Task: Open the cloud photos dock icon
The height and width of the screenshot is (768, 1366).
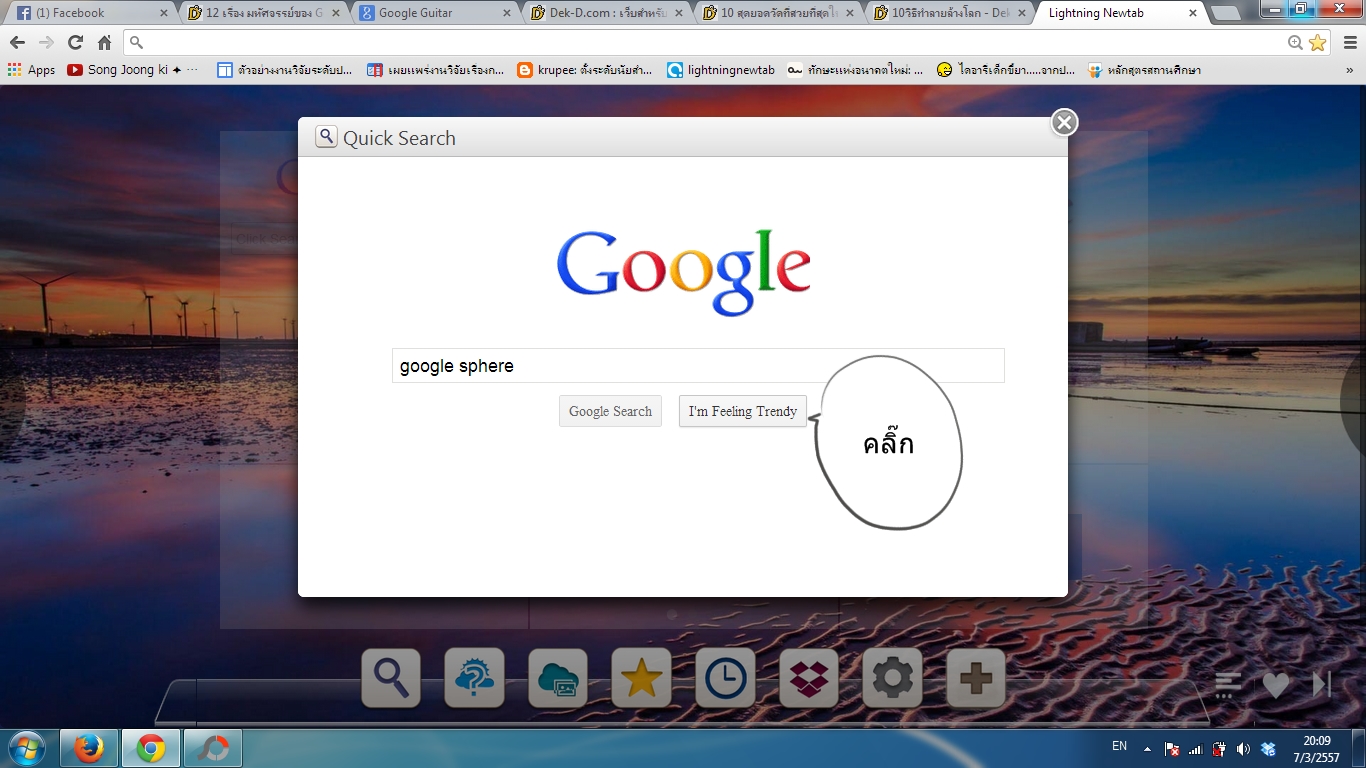Action: coord(558,678)
